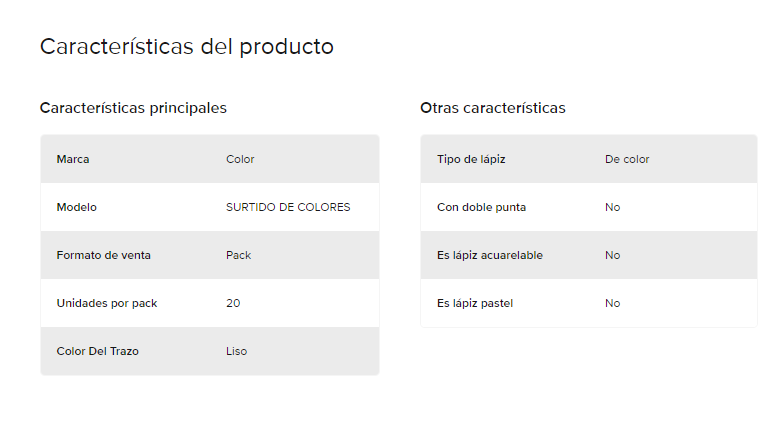
Task: Select 'No' next to Con doble punta
Action: tap(613, 207)
